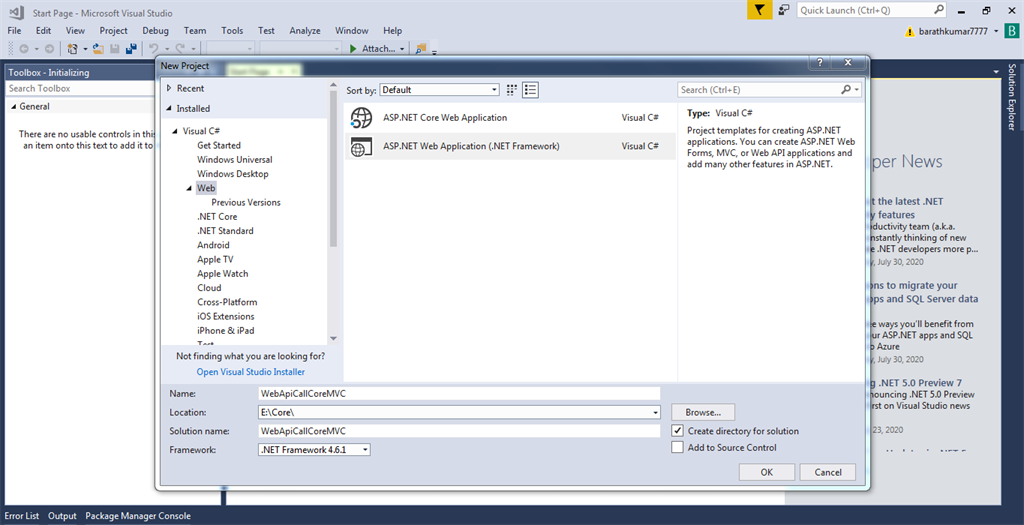Click the account warning triangle icon
This screenshot has height=525, width=1024.
click(910, 31)
